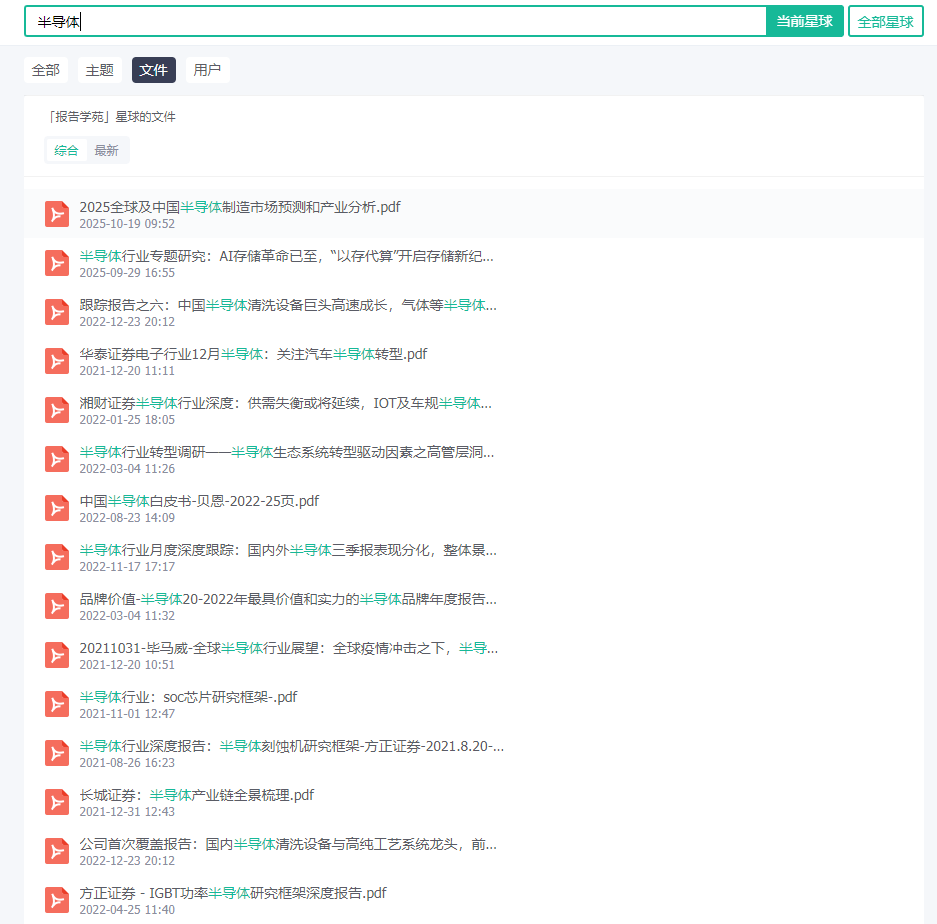Switch sorting to 综合
Viewport: 937px width, 924px height.
click(65, 150)
